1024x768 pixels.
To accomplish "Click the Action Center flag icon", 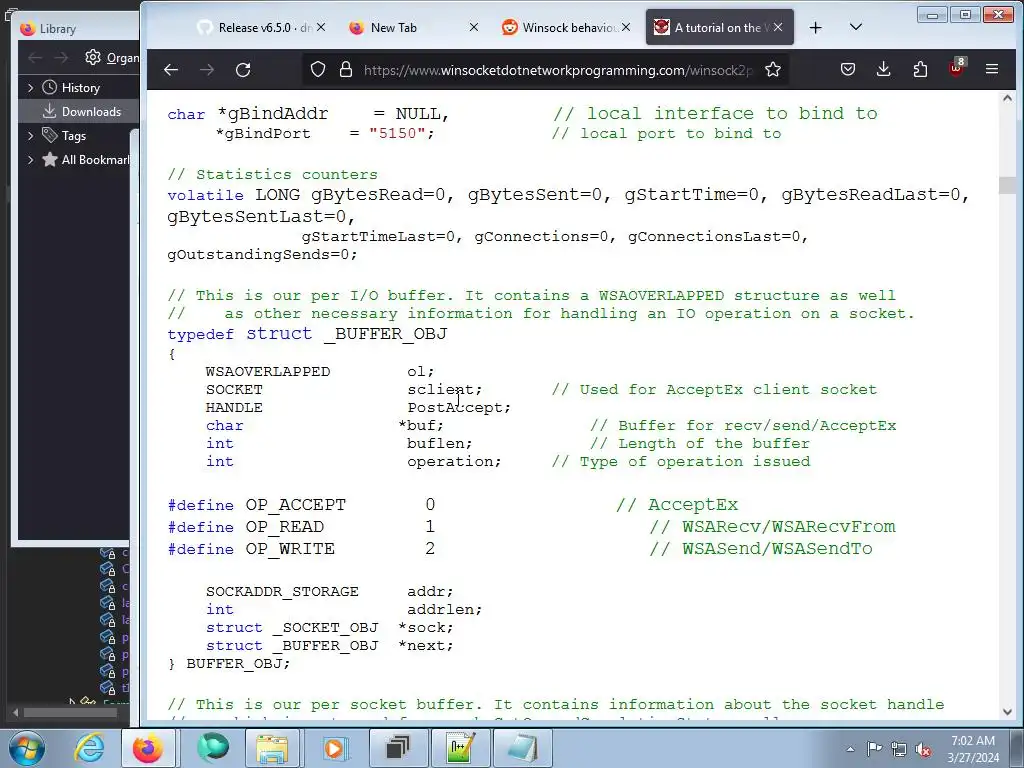I will (x=874, y=749).
